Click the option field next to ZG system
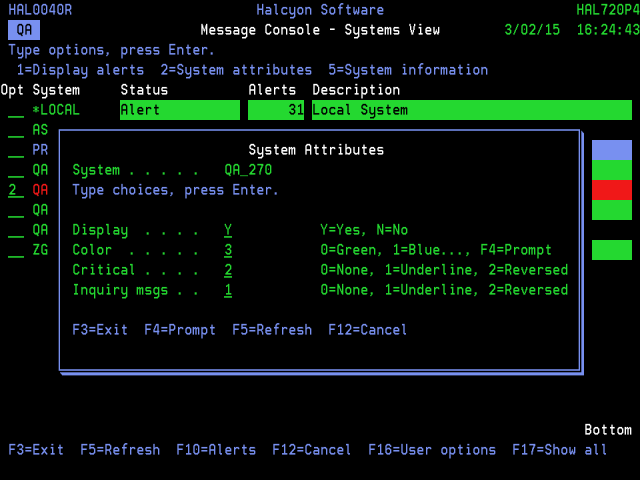The height and width of the screenshot is (480, 640). click(16, 250)
